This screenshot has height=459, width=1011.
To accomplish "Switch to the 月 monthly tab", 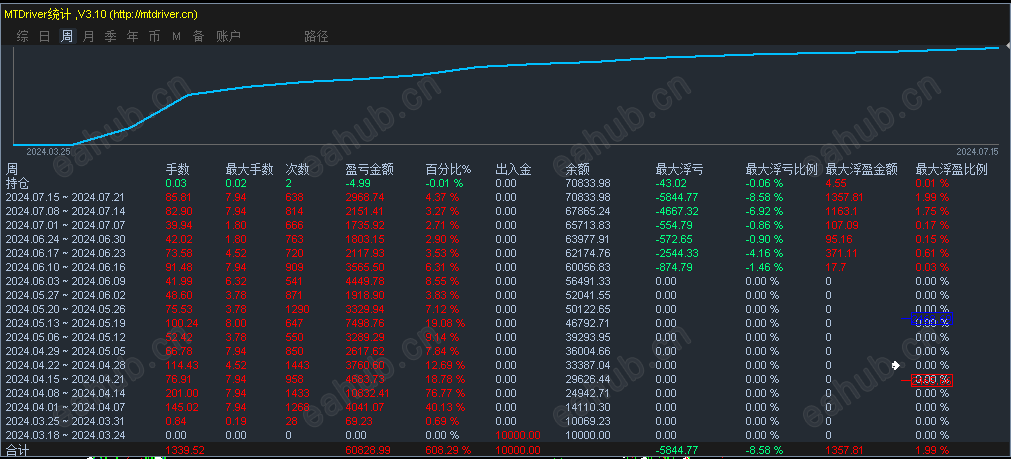I will 89,36.
